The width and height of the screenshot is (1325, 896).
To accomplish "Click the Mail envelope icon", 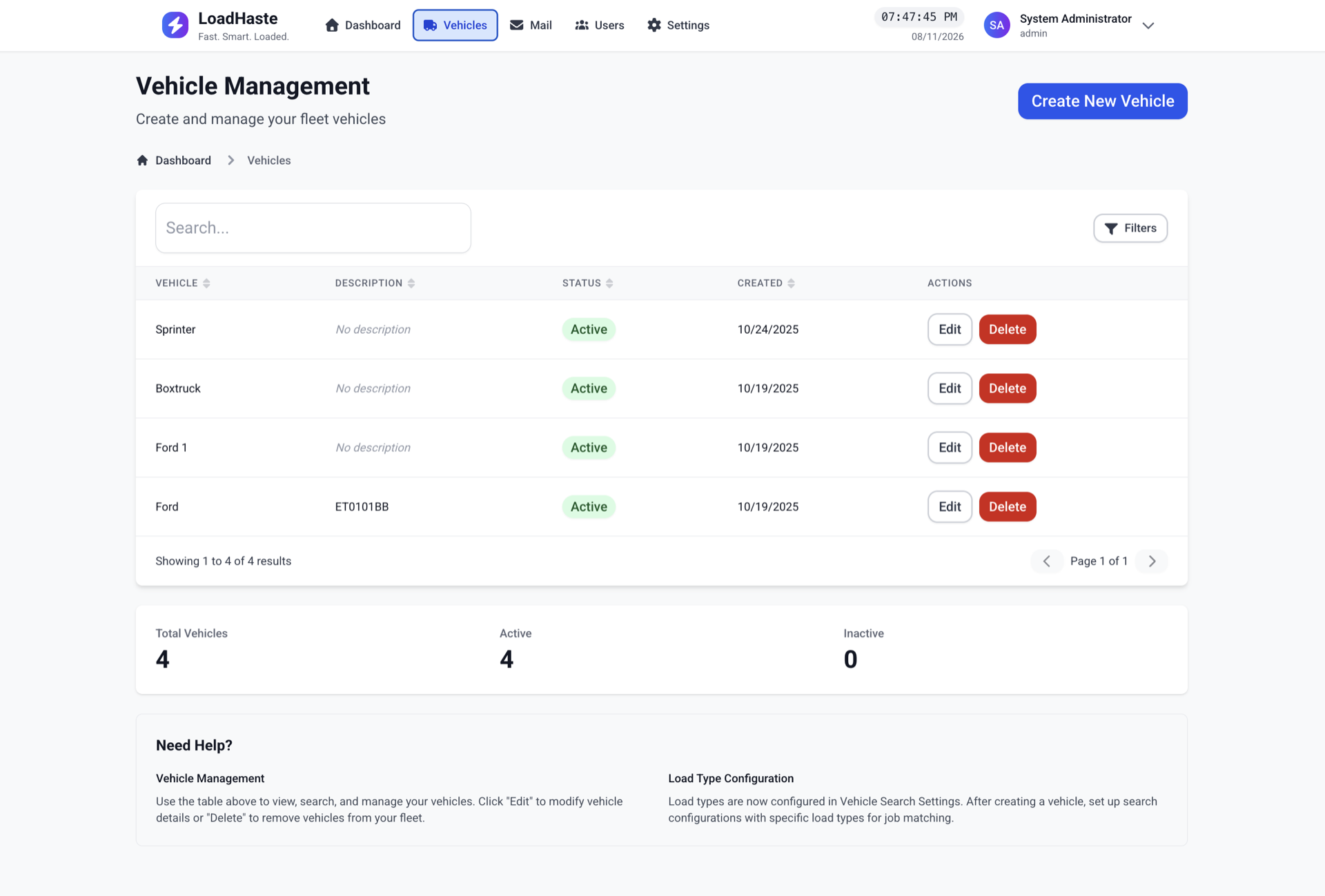I will [516, 26].
